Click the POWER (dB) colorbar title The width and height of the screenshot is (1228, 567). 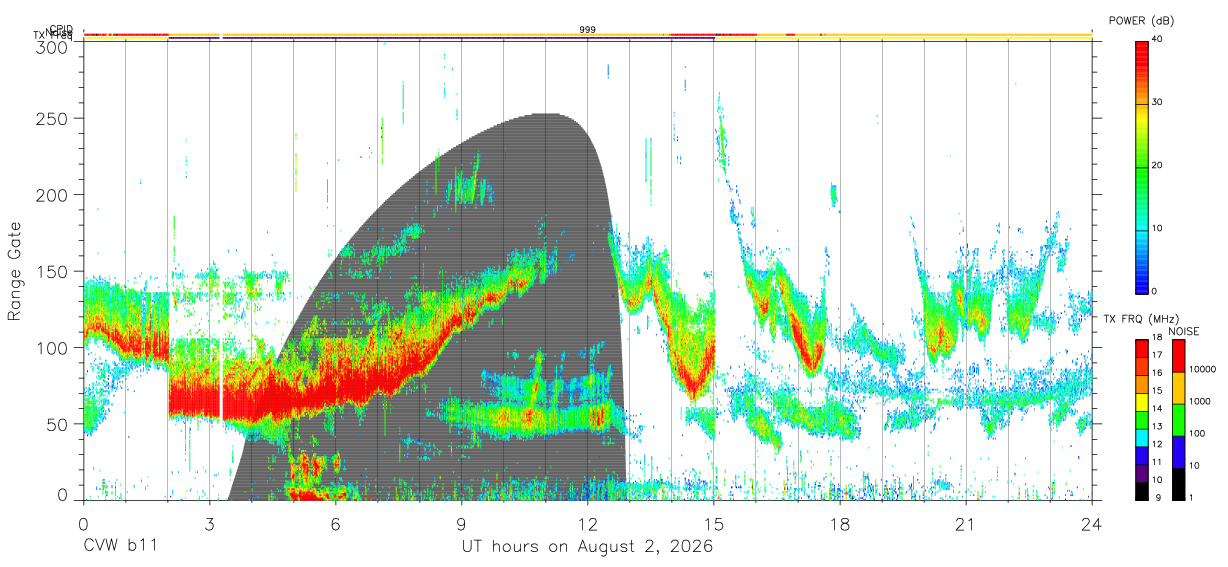pos(1142,20)
